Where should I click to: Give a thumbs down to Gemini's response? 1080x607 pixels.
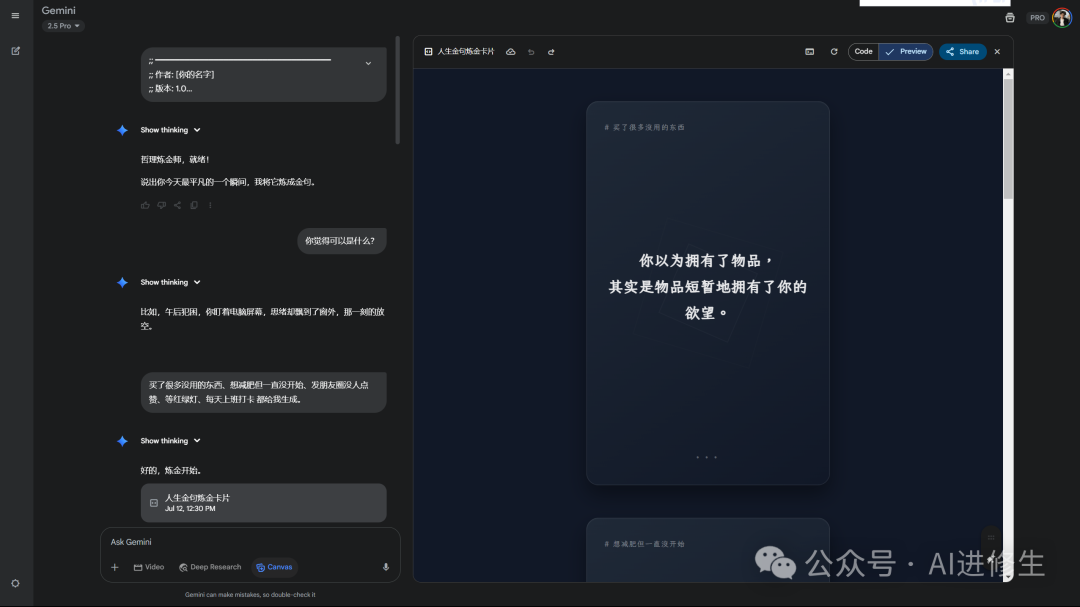tap(161, 205)
